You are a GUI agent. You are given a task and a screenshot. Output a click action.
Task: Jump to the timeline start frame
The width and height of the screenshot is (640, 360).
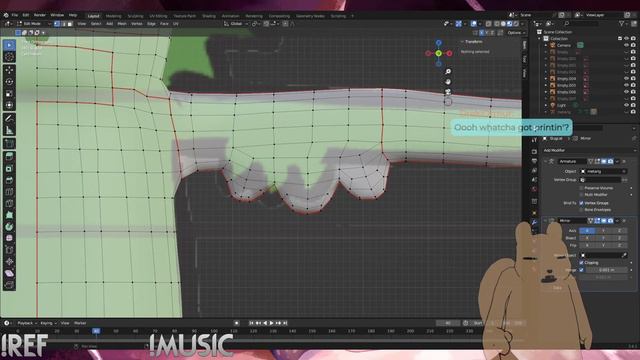pyautogui.click(x=251, y=323)
